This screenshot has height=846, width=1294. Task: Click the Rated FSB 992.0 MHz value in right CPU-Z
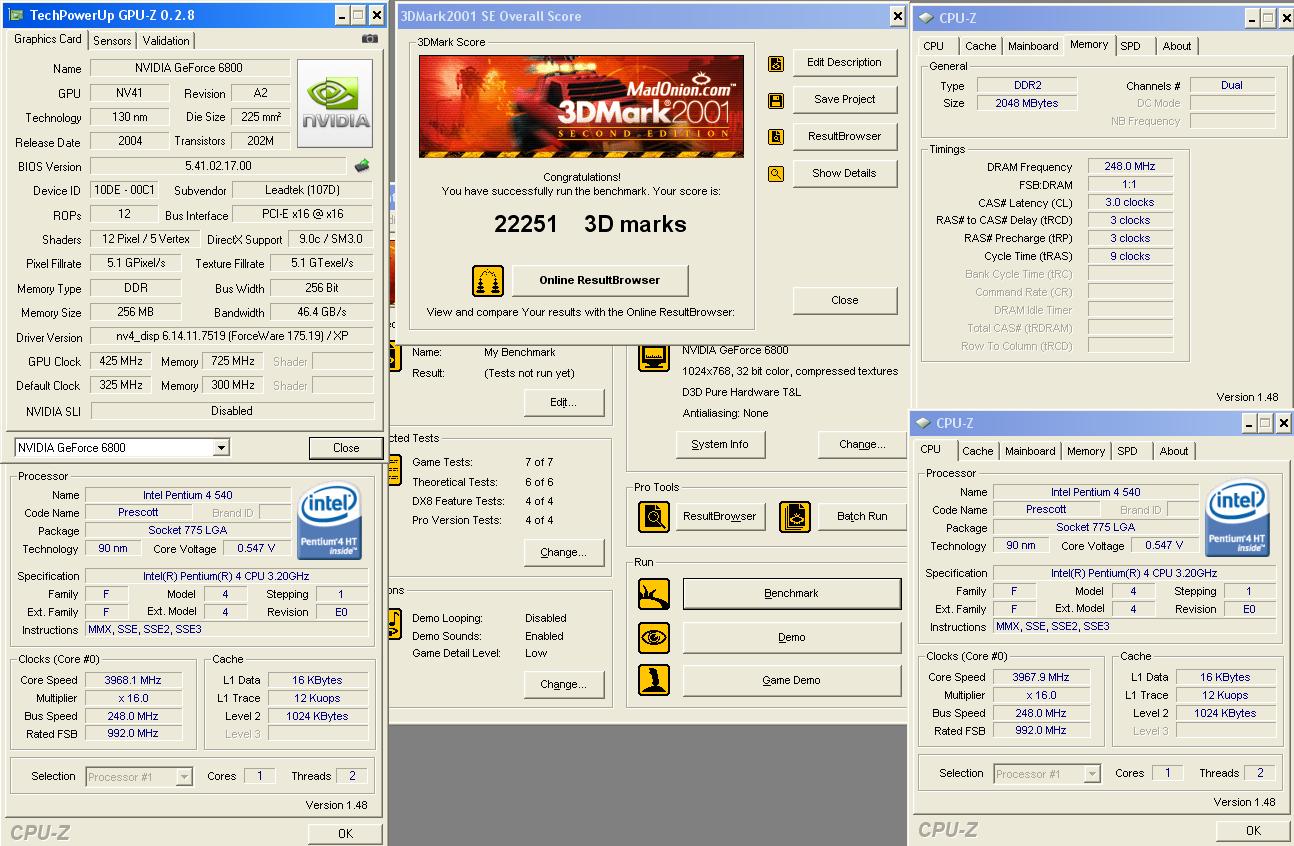1041,731
